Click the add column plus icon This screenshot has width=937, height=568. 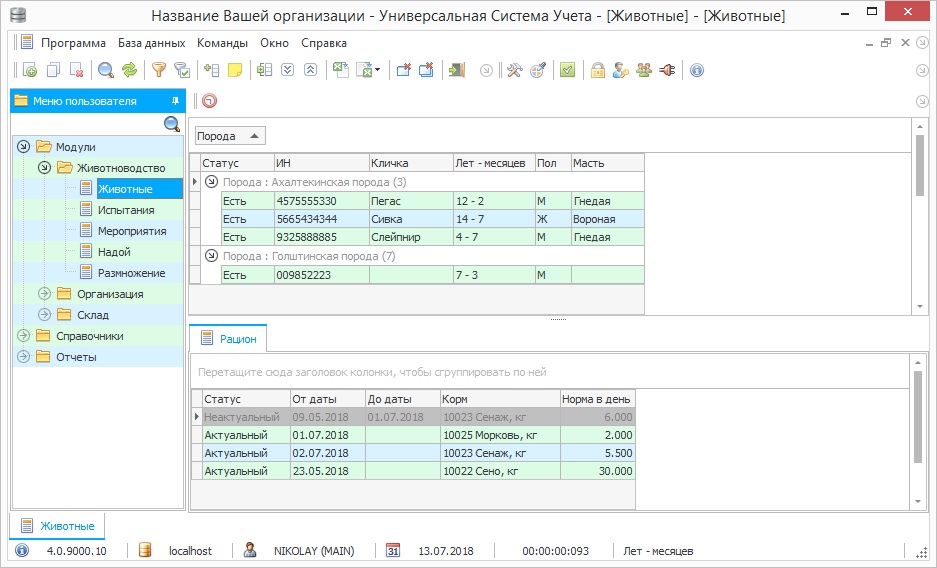coord(212,70)
